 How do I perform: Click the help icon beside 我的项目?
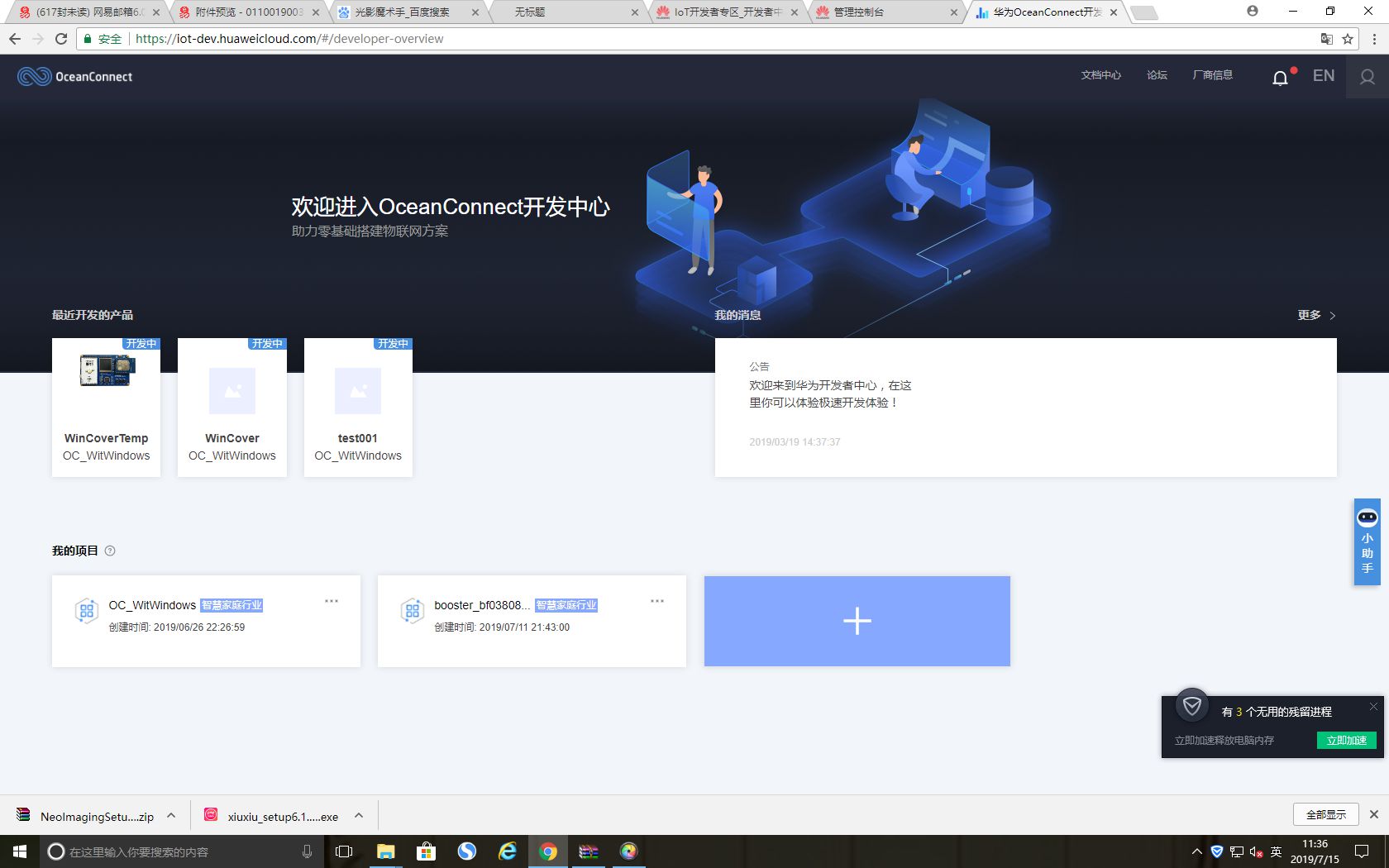click(110, 551)
